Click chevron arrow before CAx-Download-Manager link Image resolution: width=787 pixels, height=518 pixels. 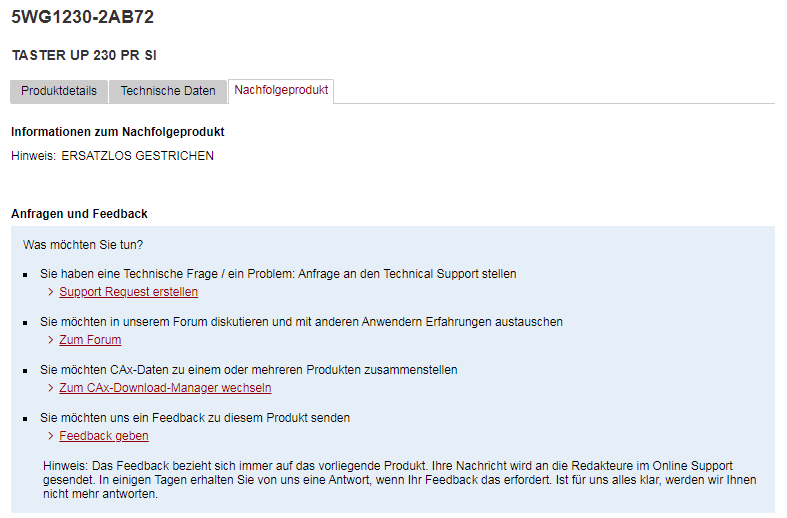(51, 388)
